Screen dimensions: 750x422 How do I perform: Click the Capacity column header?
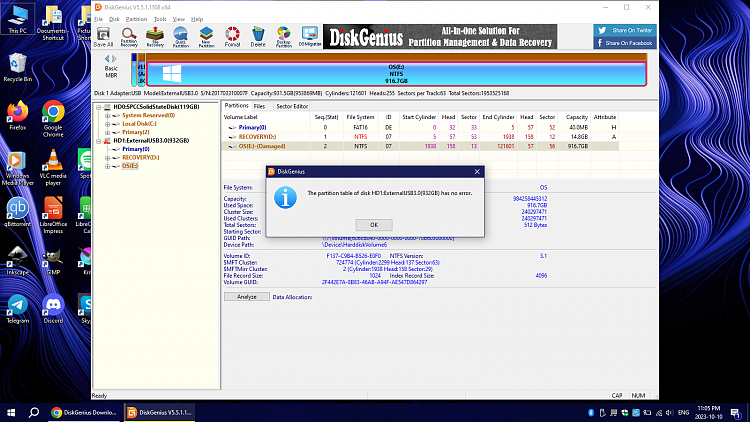(x=575, y=117)
